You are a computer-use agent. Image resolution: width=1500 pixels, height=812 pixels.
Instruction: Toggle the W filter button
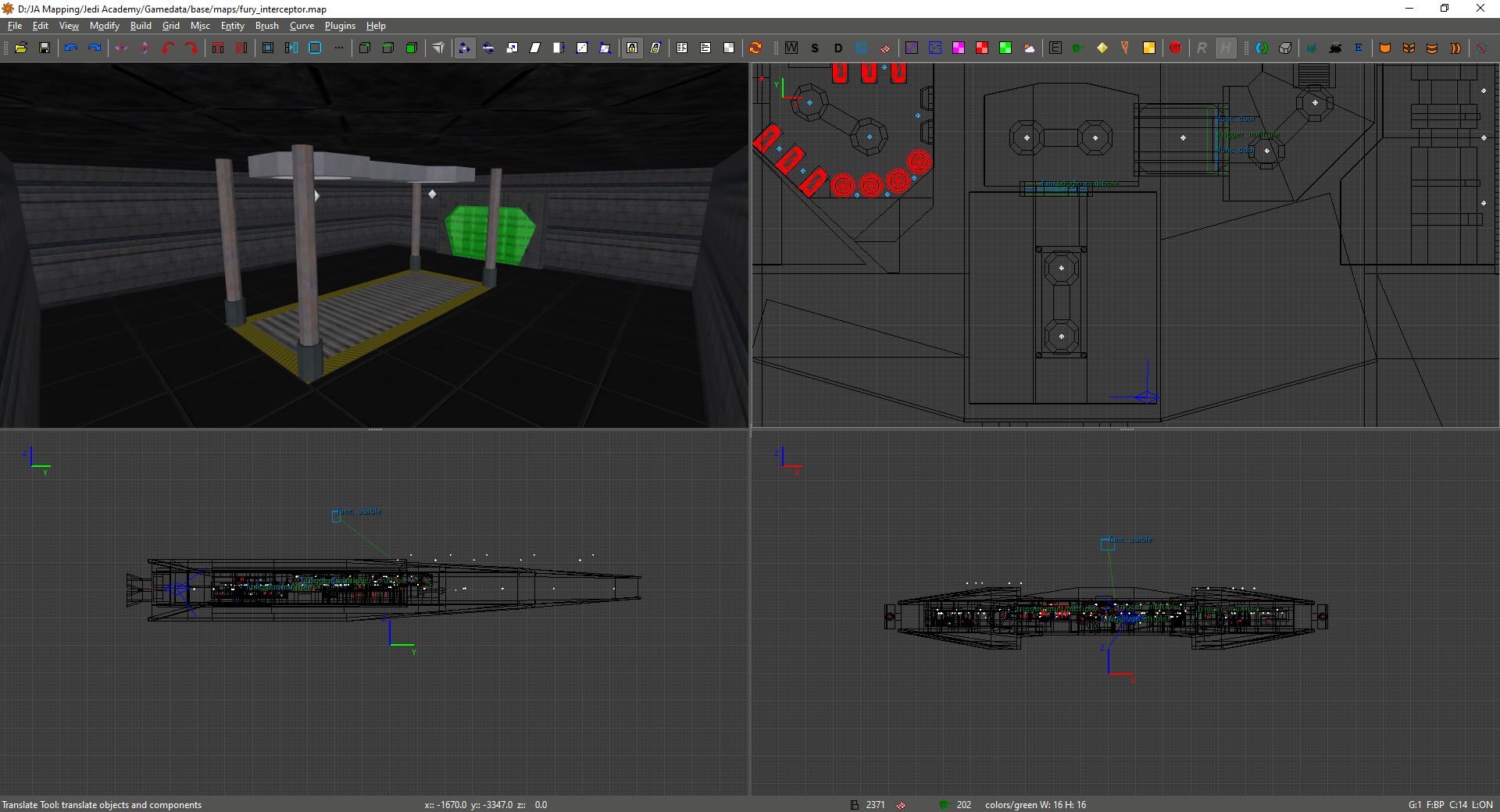791,48
